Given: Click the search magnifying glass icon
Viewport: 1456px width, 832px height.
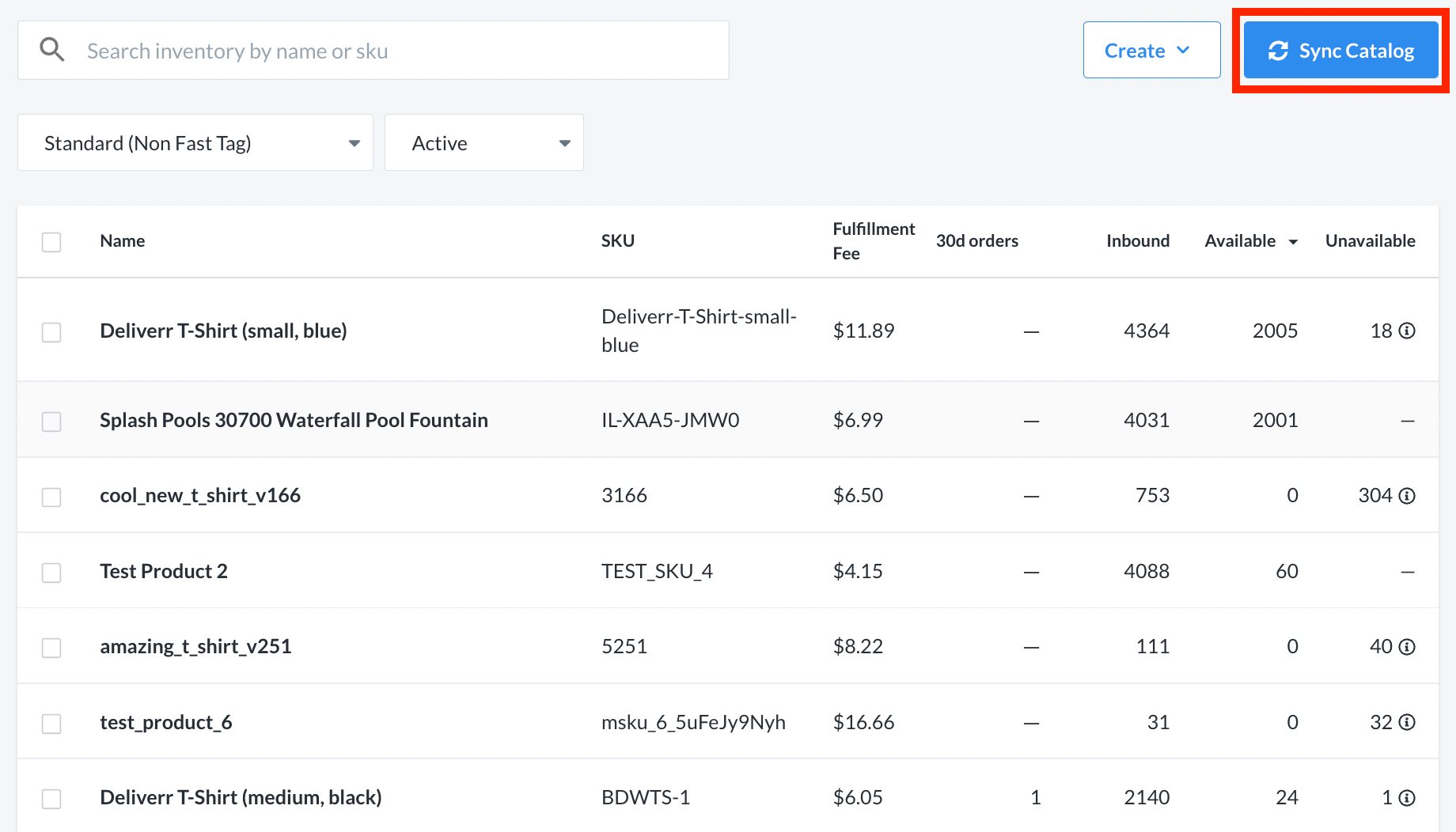Looking at the screenshot, I should click(52, 49).
